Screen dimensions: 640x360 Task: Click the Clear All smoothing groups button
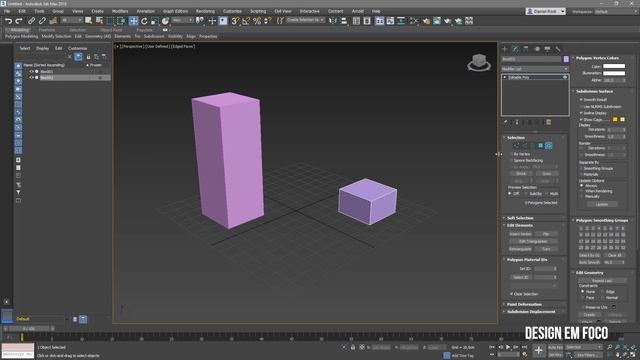click(x=614, y=256)
